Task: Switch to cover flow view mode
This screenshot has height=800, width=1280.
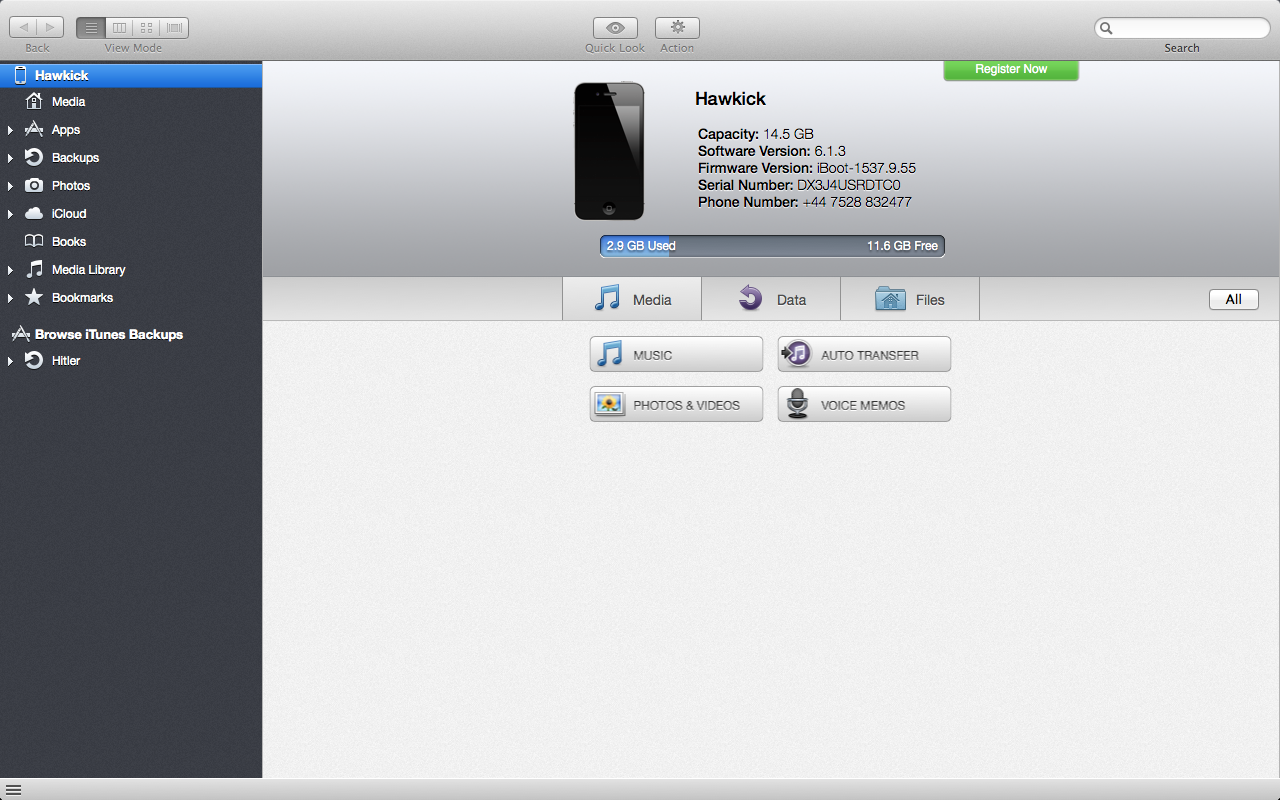Action: (x=174, y=28)
